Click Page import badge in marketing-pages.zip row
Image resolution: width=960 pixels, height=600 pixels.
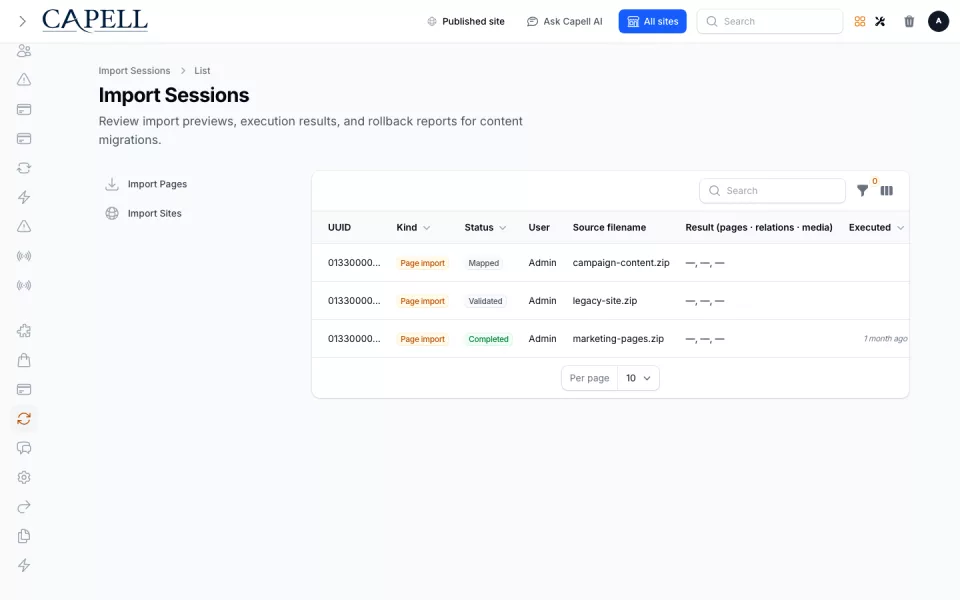[x=422, y=339]
